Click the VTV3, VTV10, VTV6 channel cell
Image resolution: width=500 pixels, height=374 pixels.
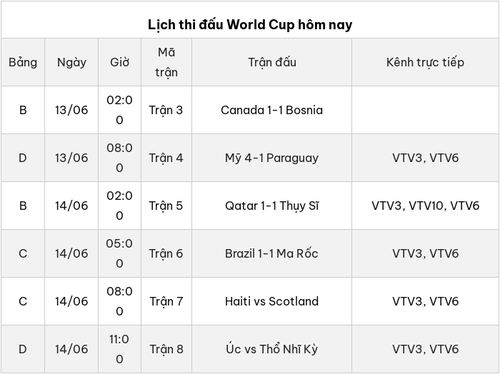(x=425, y=206)
